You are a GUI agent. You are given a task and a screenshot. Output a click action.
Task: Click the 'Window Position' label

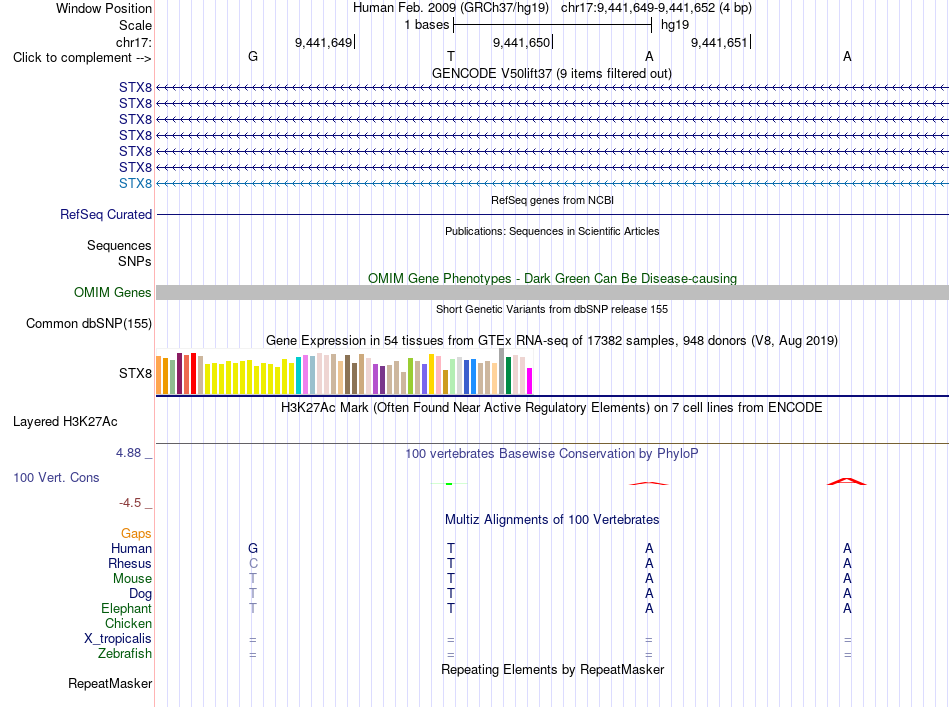[104, 8]
